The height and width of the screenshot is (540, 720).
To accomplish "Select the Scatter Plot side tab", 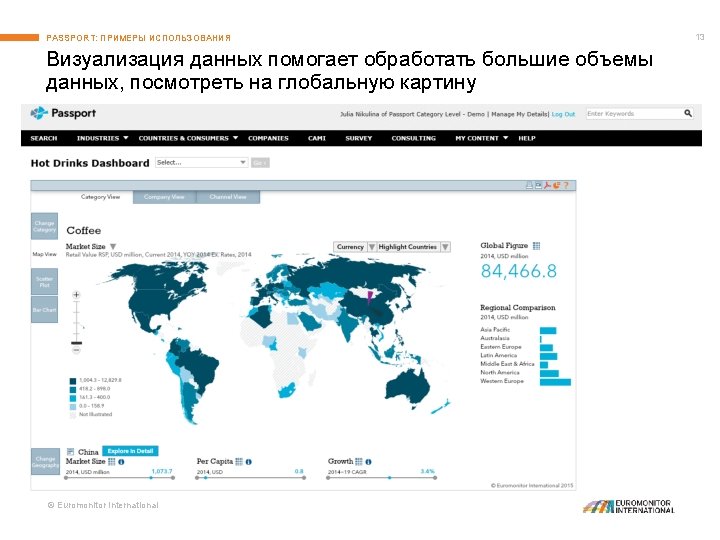I will point(45,282).
